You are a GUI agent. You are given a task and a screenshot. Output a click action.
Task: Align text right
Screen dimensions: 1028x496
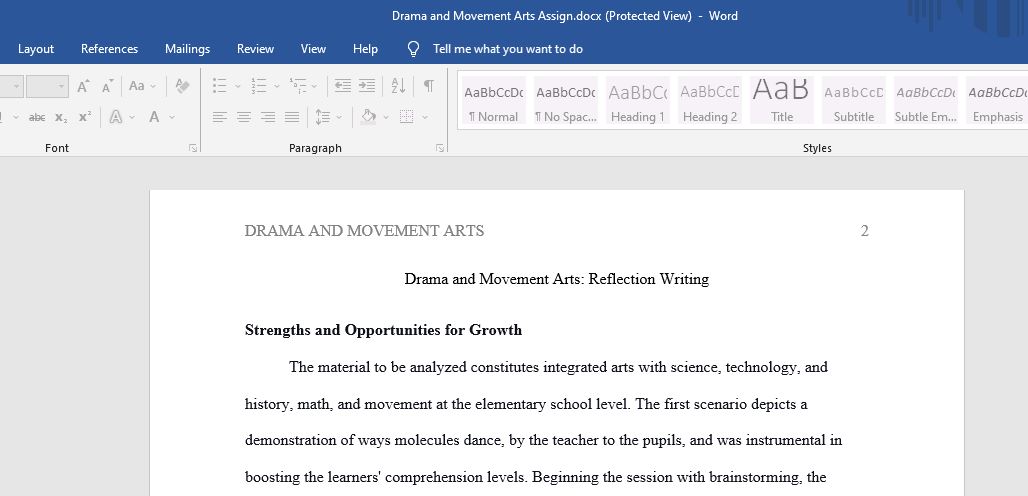268,117
